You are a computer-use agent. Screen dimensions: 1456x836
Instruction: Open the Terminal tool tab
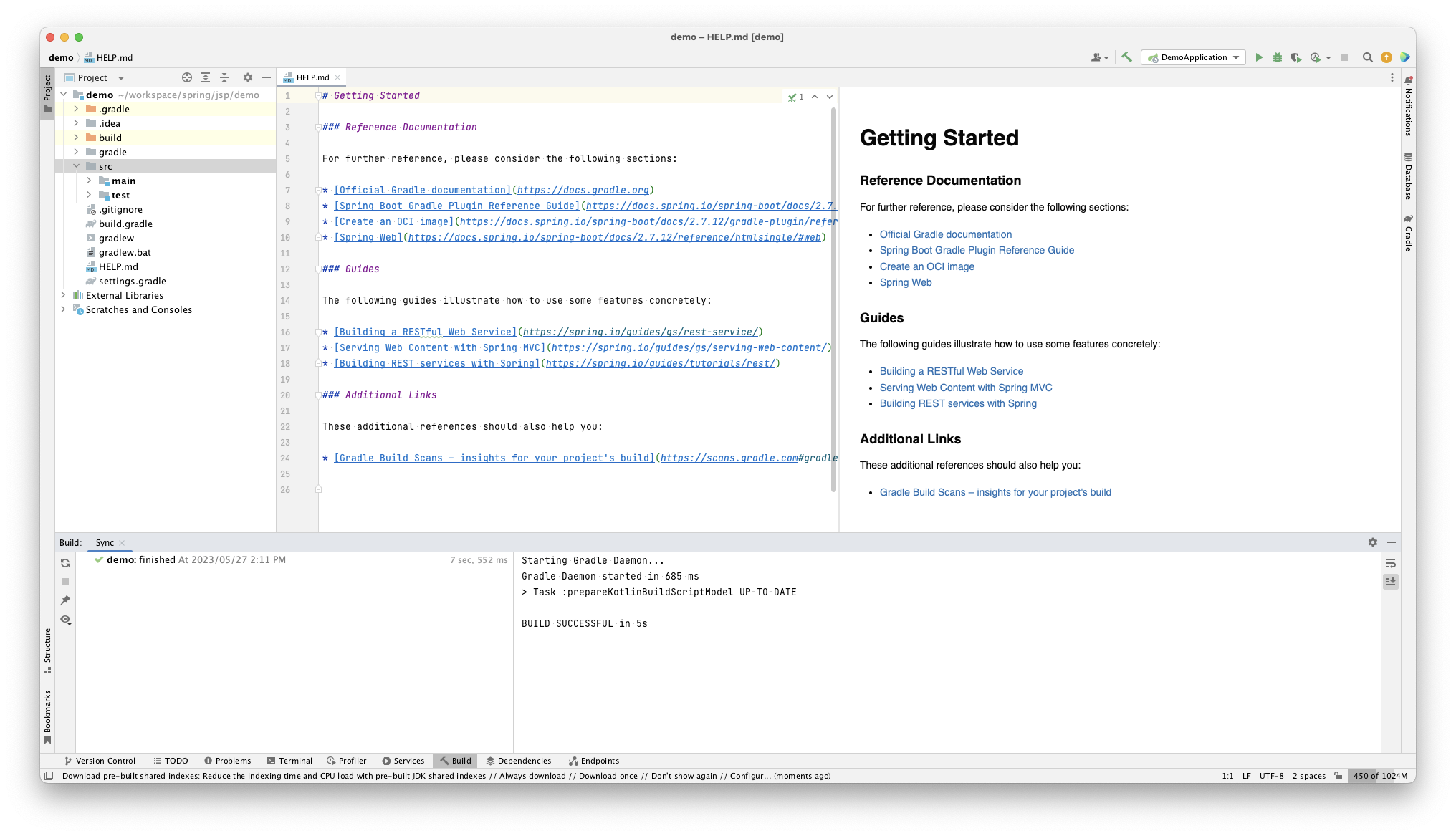pos(289,761)
